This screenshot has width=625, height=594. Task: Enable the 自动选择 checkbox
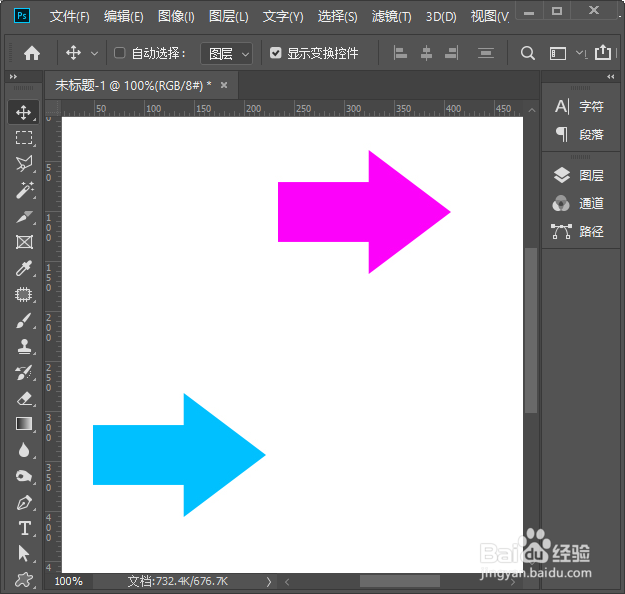click(x=120, y=53)
